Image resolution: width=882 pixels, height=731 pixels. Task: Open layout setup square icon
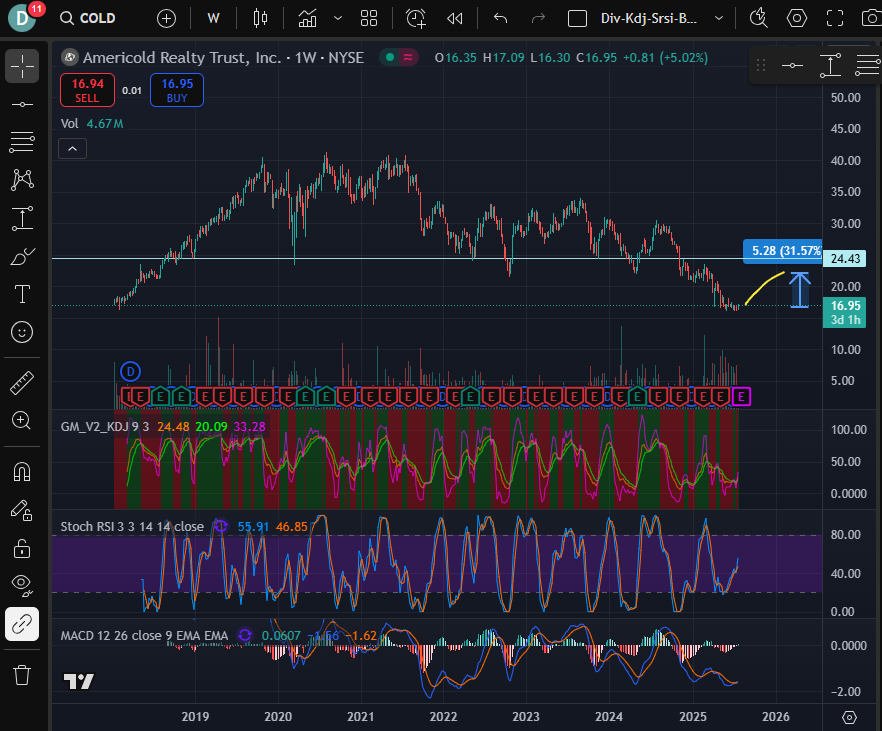577,19
